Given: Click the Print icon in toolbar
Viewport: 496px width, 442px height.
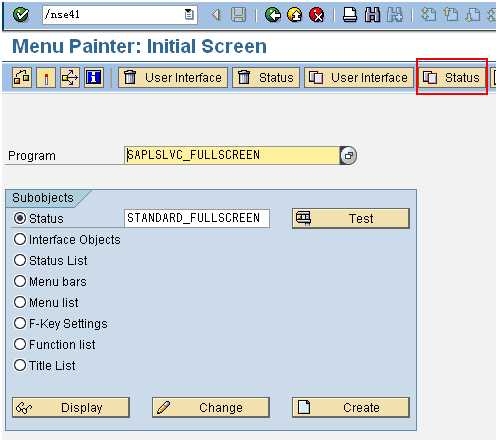Looking at the screenshot, I should [x=350, y=15].
